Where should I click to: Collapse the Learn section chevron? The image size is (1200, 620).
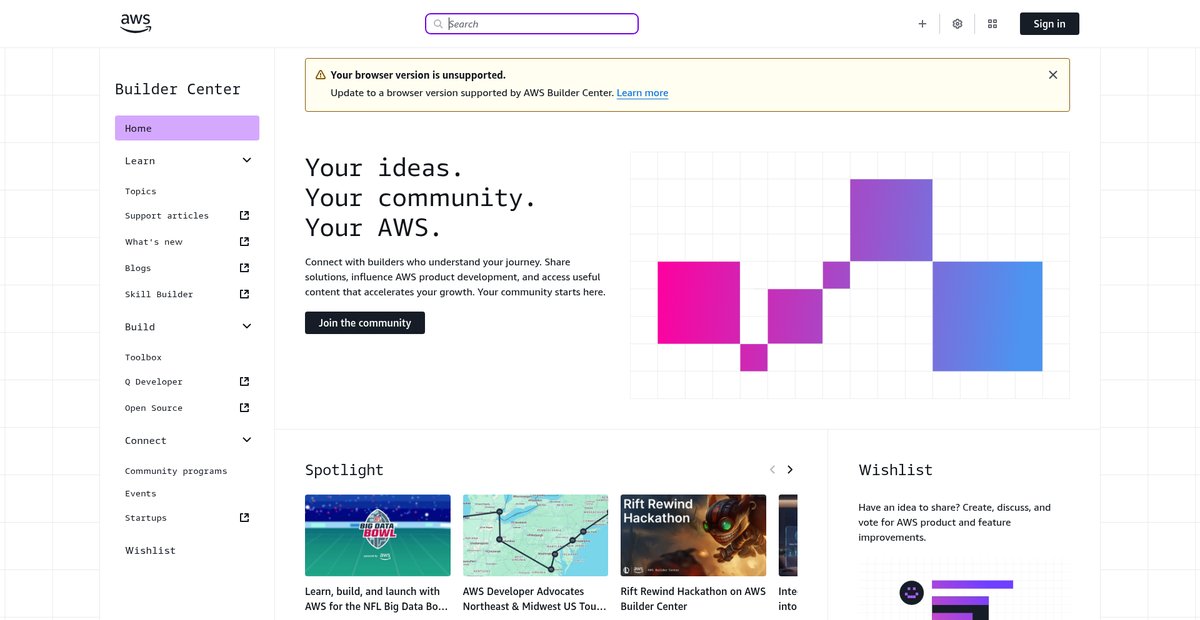[x=247, y=160]
